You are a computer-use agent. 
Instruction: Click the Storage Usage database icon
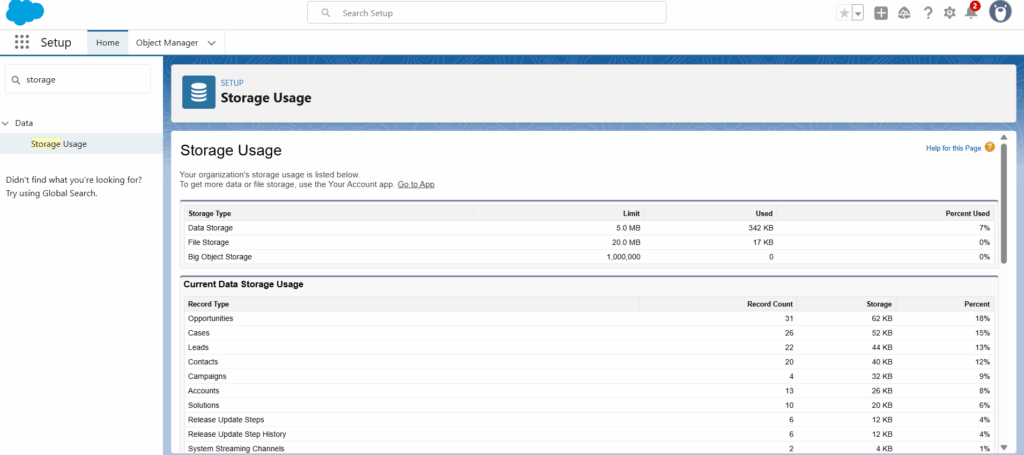[199, 92]
